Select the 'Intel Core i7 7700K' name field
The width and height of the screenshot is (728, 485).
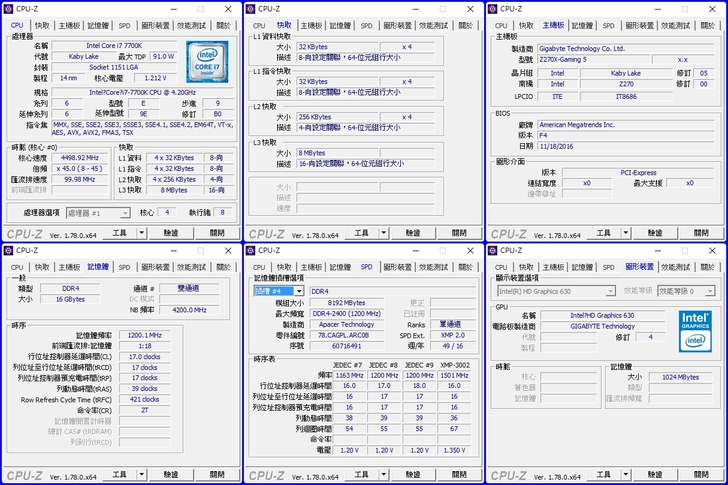tap(114, 45)
